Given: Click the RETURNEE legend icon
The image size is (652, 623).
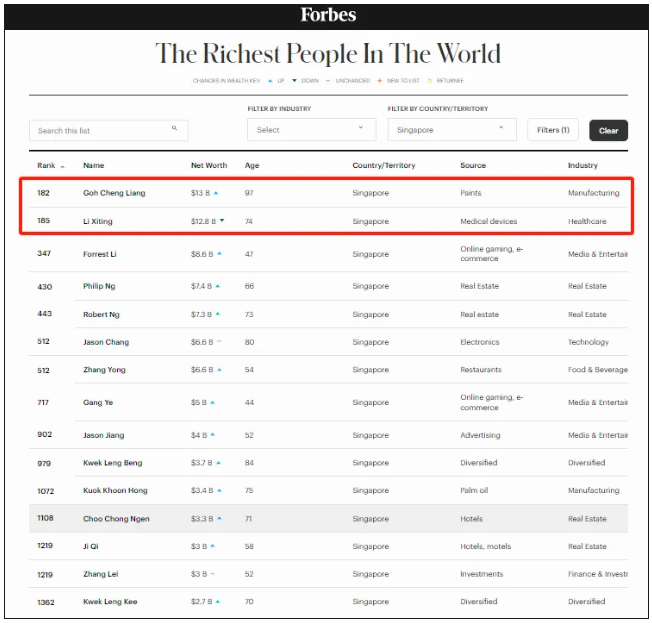Looking at the screenshot, I should [430, 81].
